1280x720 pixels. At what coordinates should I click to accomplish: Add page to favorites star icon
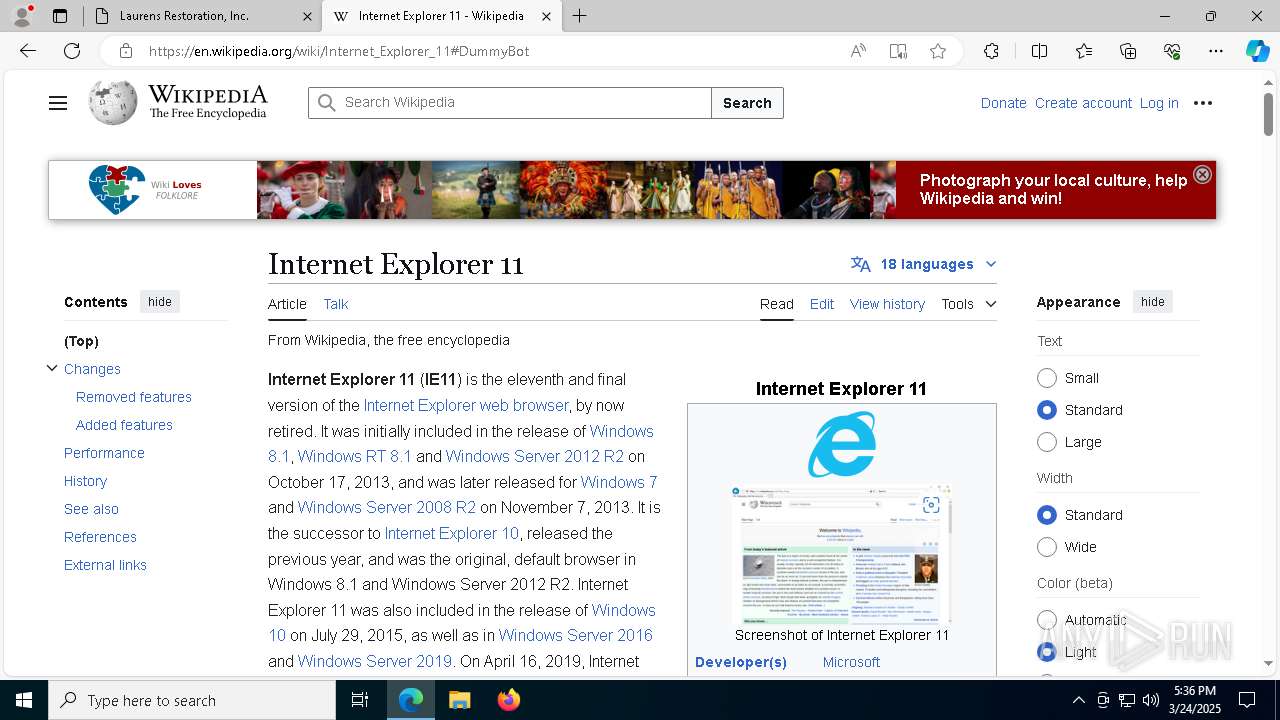click(938, 51)
